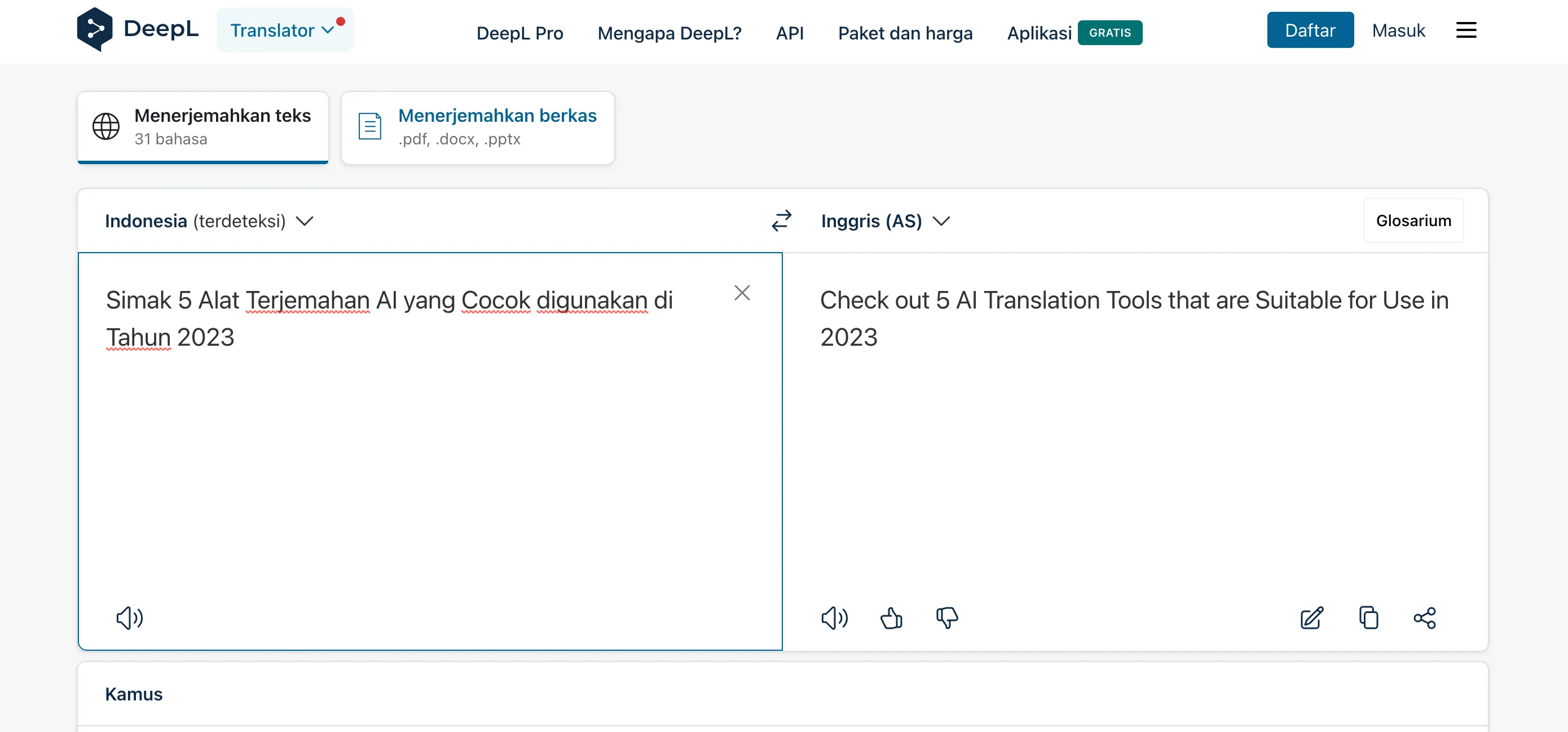This screenshot has height=732, width=1568.
Task: Open the Inggris (AS) target language dropdown
Action: (x=884, y=221)
